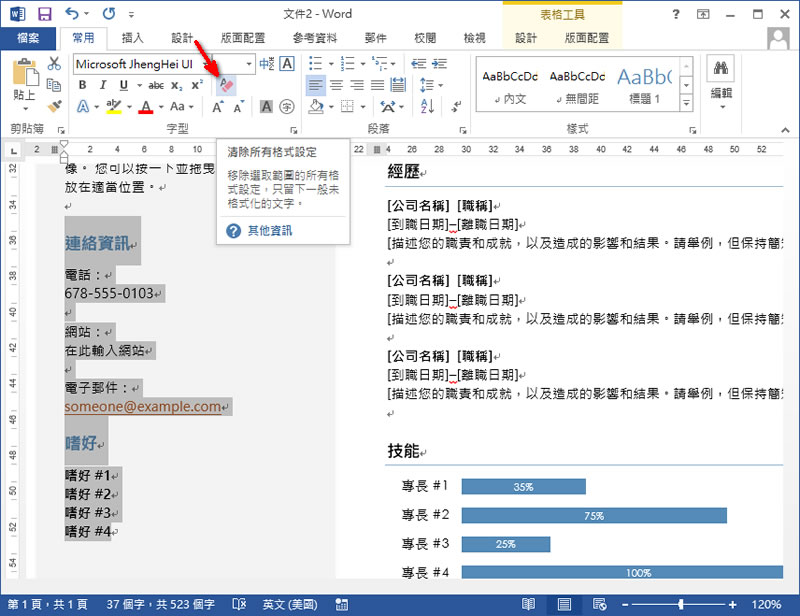Open the 檔案 file menu button

(x=28, y=38)
